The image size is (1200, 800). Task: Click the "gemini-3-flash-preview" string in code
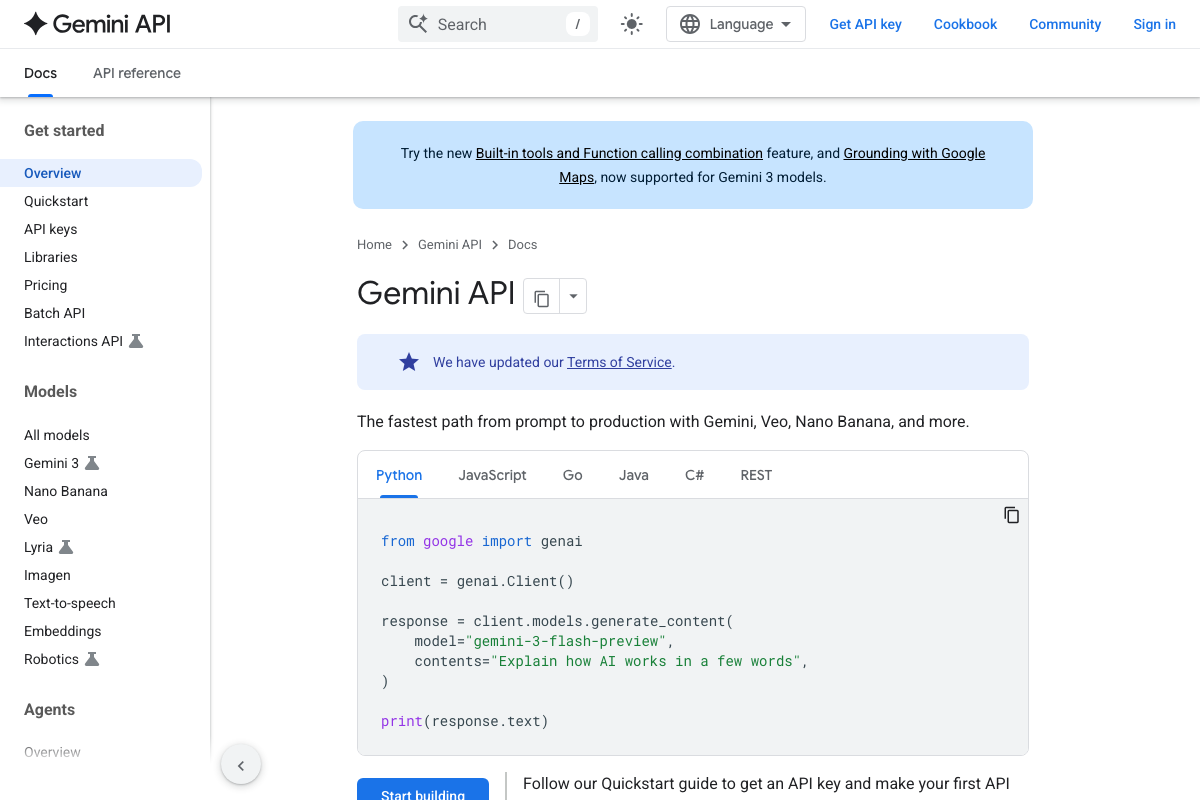pyautogui.click(x=564, y=641)
